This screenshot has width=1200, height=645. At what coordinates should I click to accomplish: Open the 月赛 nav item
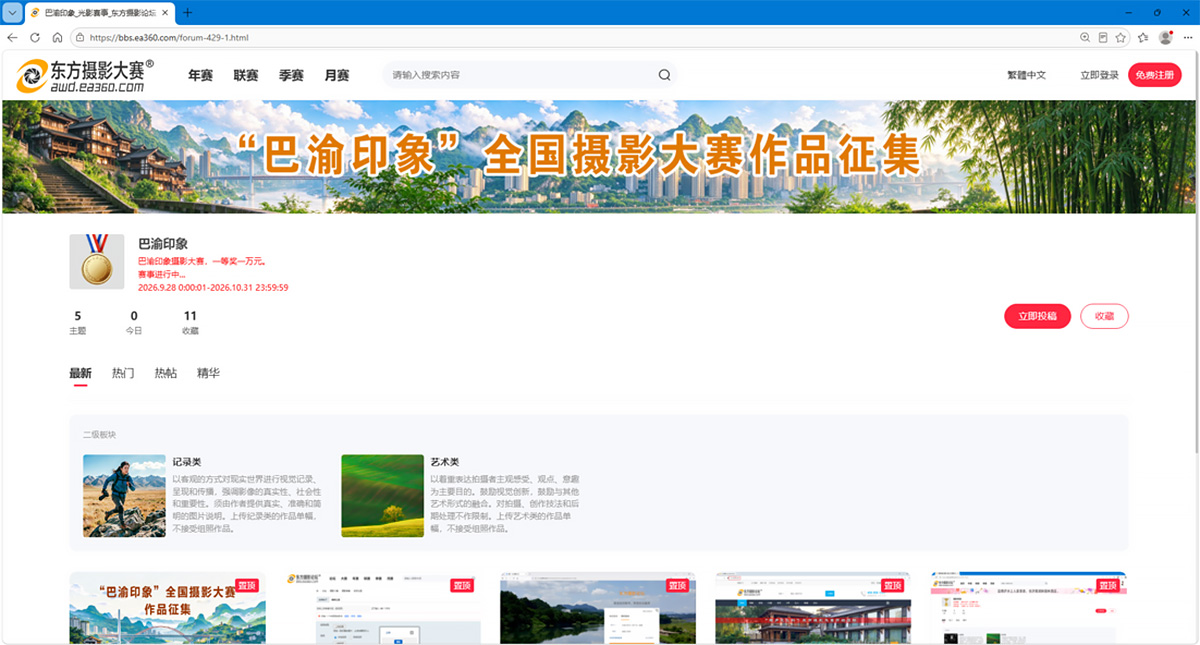[x=336, y=75]
